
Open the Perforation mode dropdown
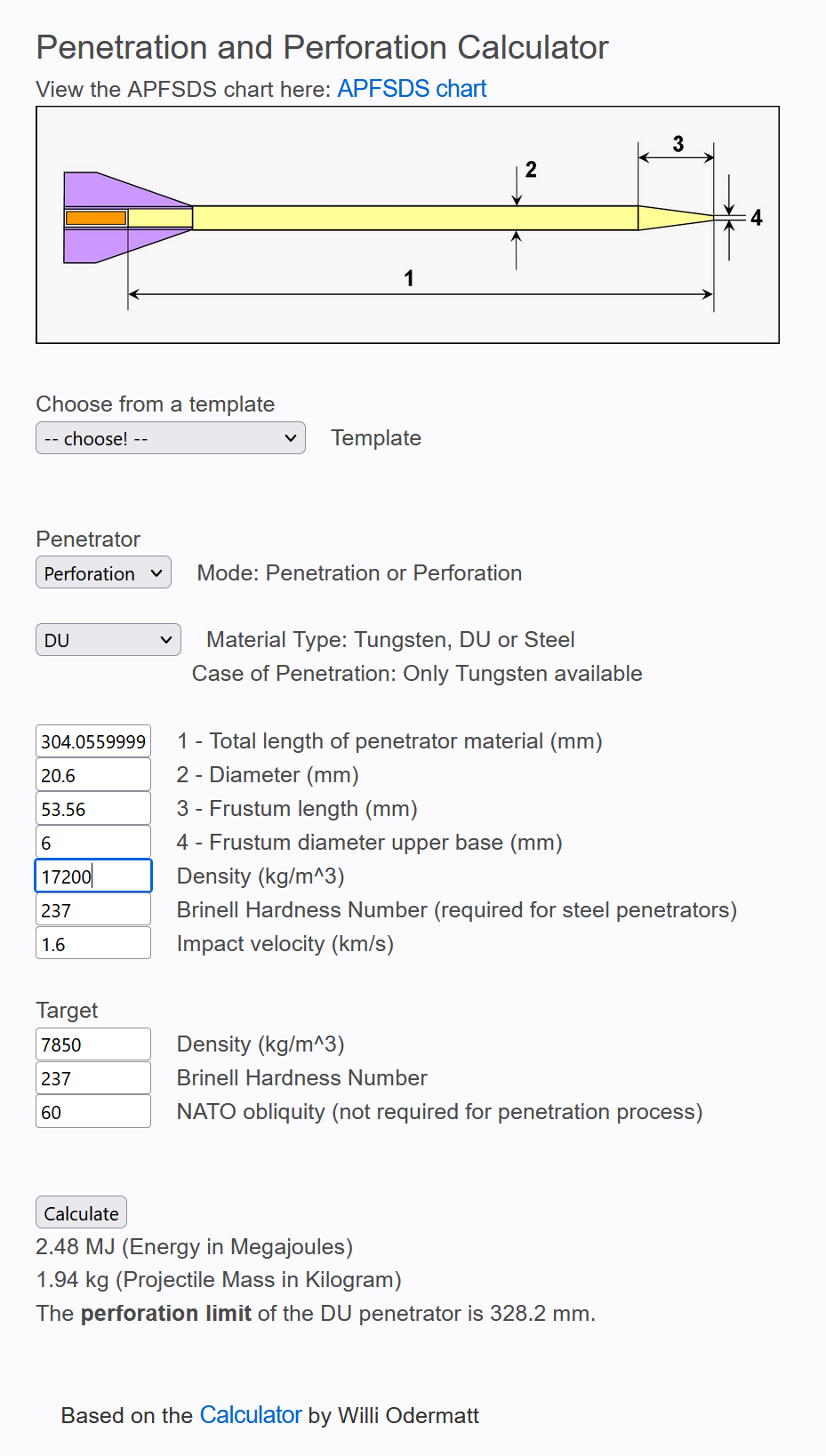pos(103,573)
